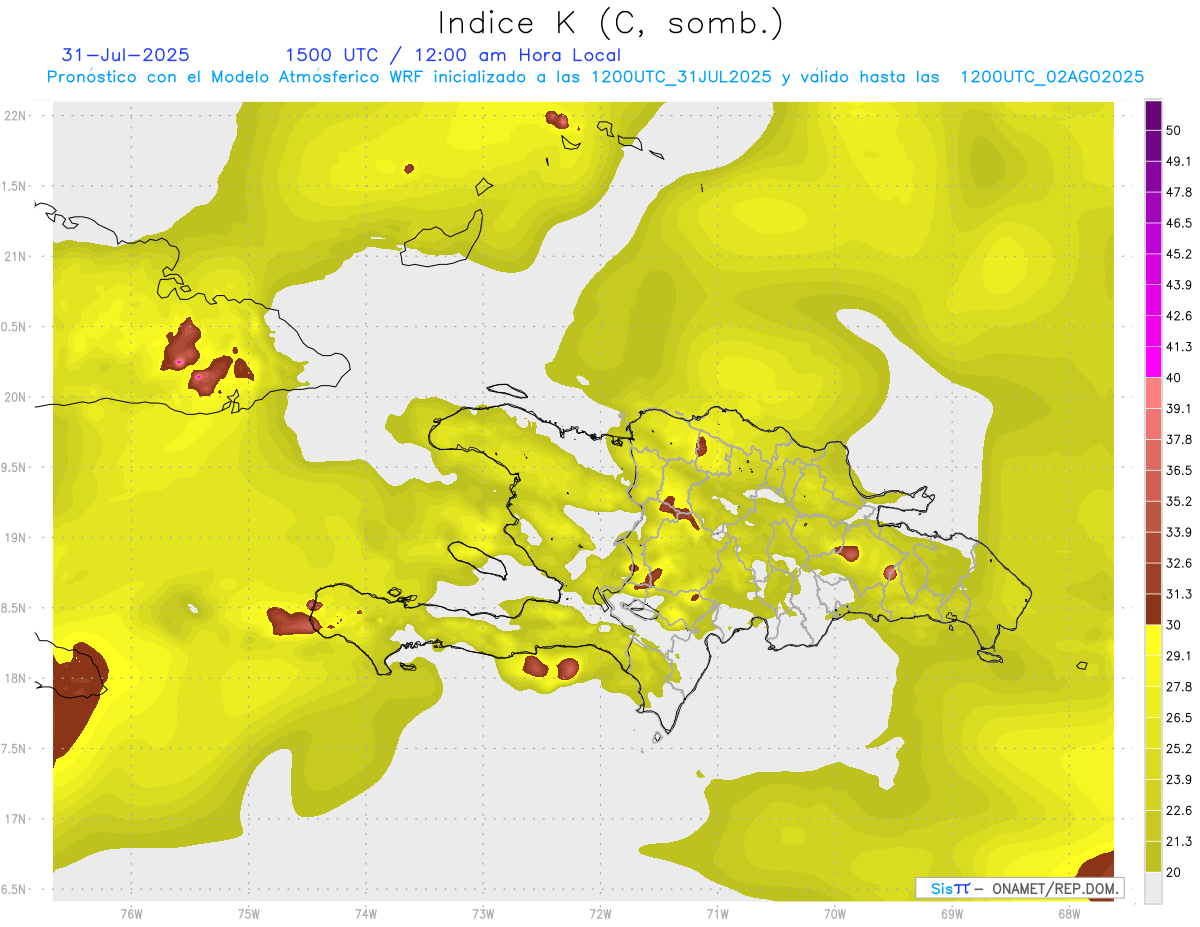Click the "72W" longitude label
The width and height of the screenshot is (1200, 927).
(600, 913)
